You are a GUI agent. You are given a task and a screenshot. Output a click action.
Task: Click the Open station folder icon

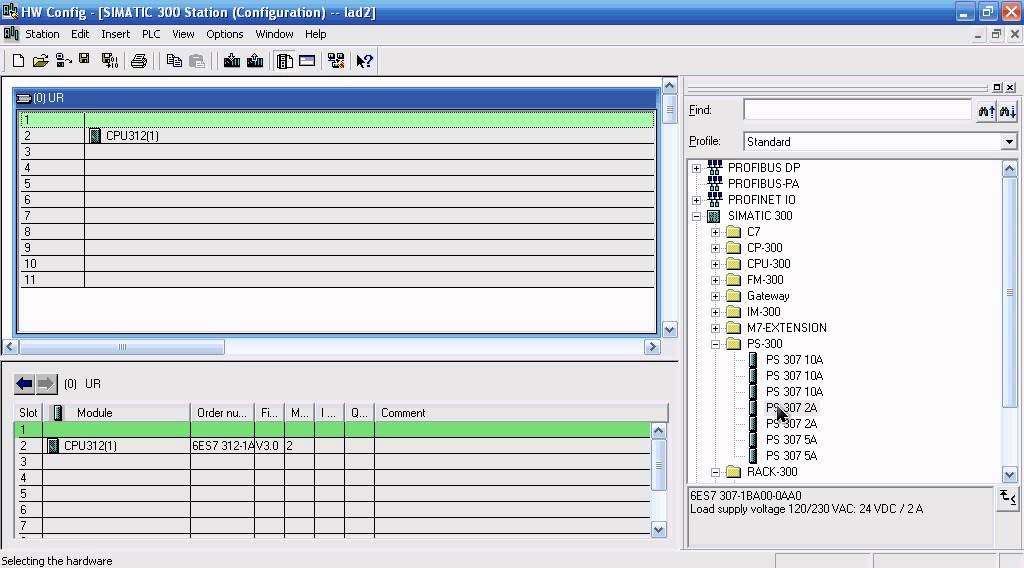[x=40, y=61]
